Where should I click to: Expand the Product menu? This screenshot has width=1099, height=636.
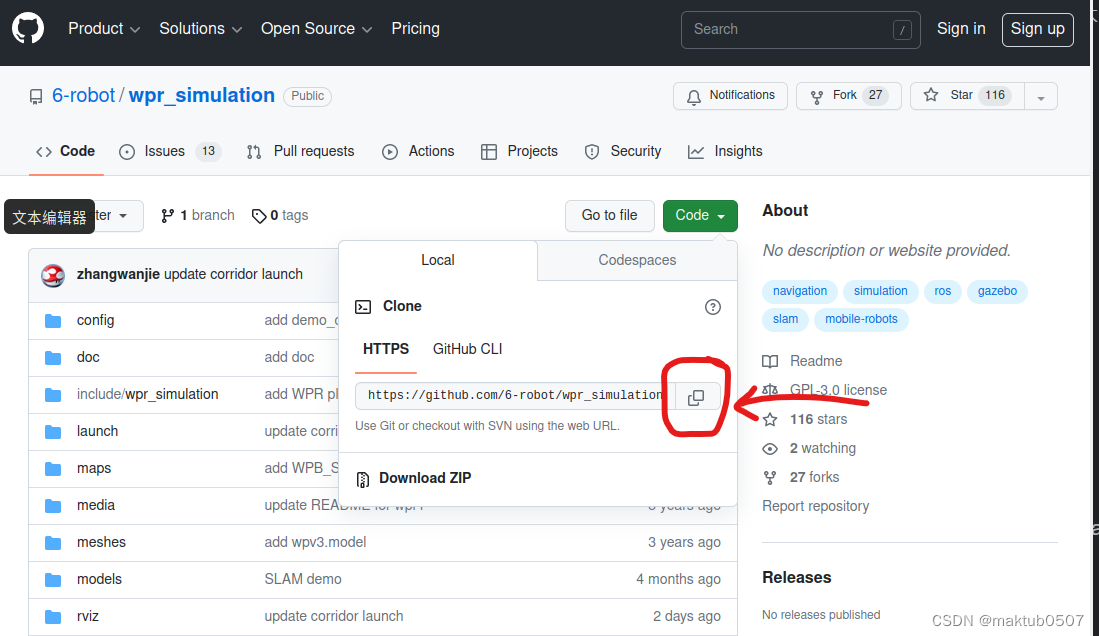[104, 29]
